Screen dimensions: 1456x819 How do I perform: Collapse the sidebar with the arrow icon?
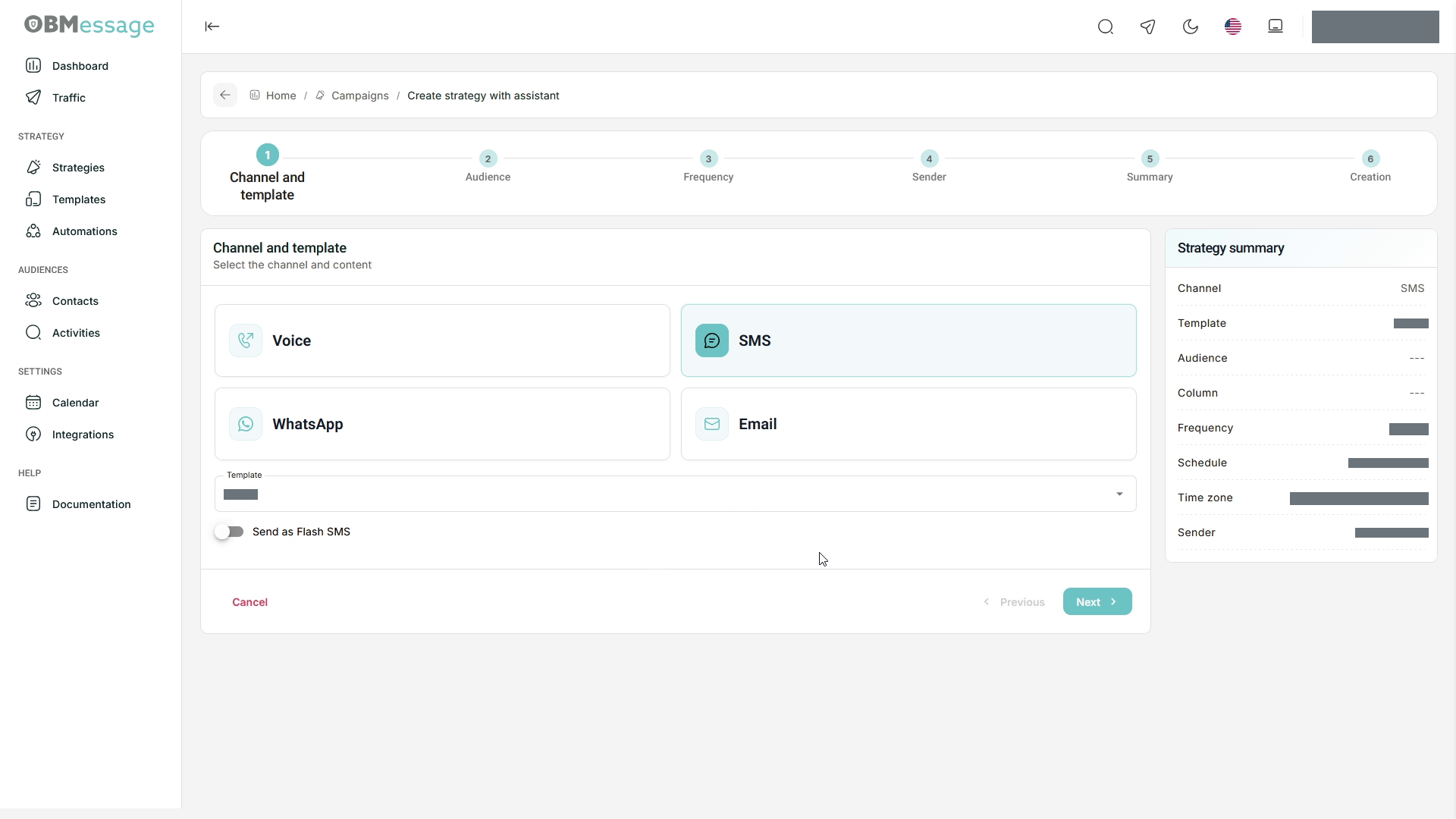212,27
